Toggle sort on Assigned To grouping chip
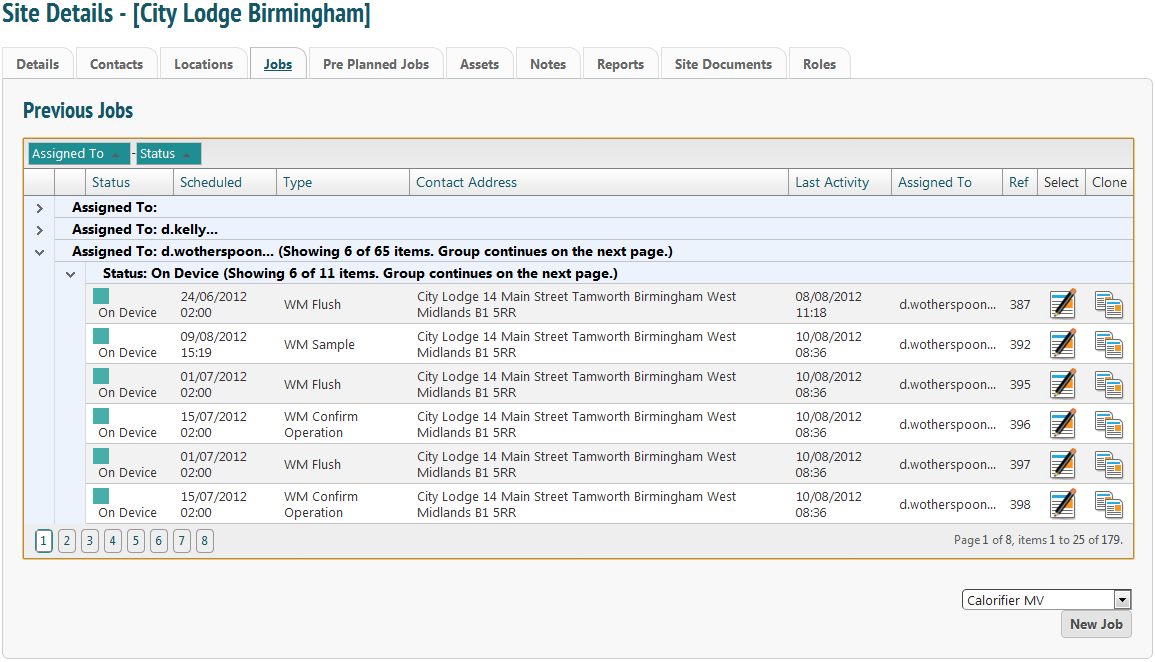 [79, 153]
